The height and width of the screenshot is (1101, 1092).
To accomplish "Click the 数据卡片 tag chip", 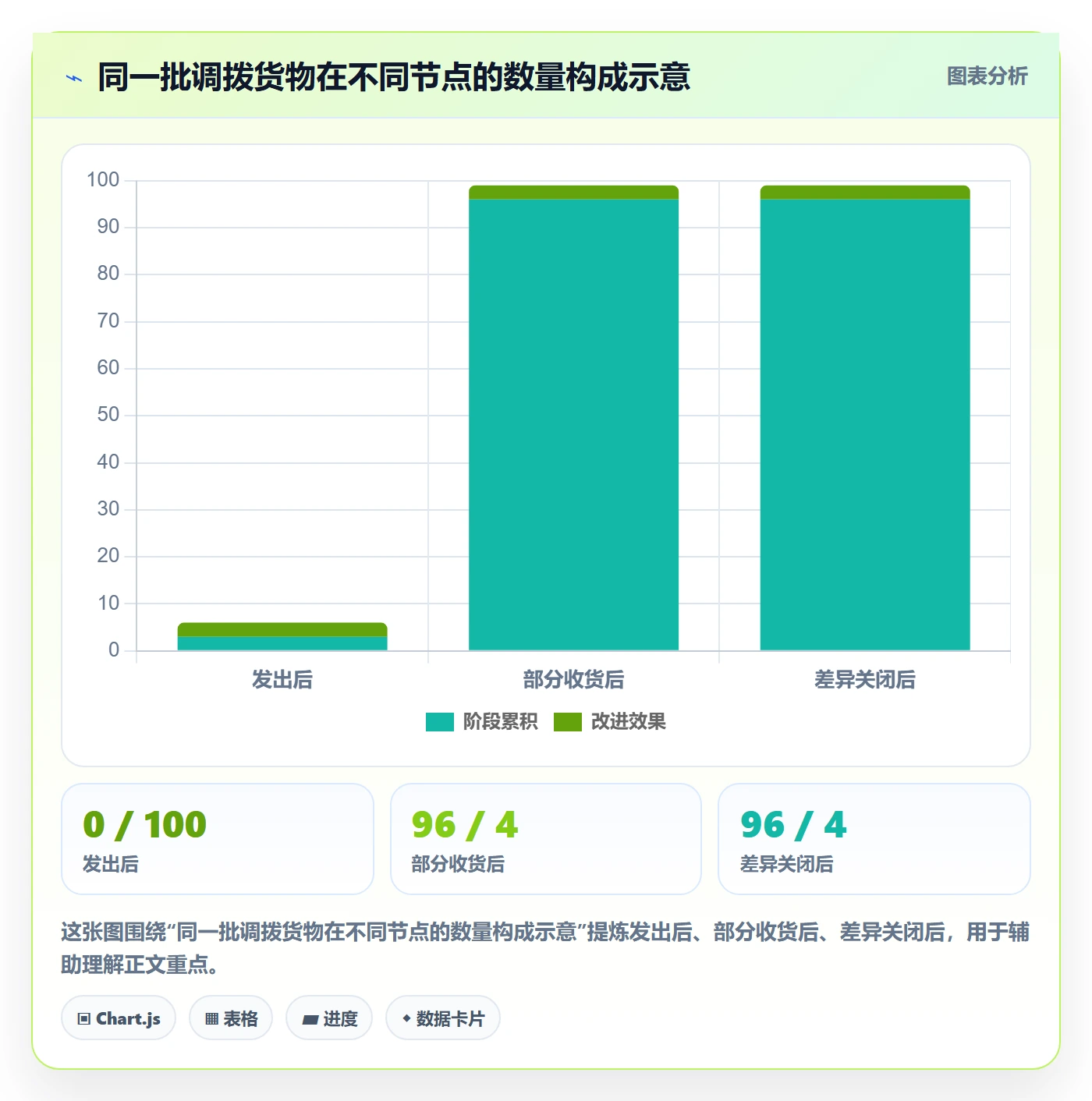I will coord(443,1018).
